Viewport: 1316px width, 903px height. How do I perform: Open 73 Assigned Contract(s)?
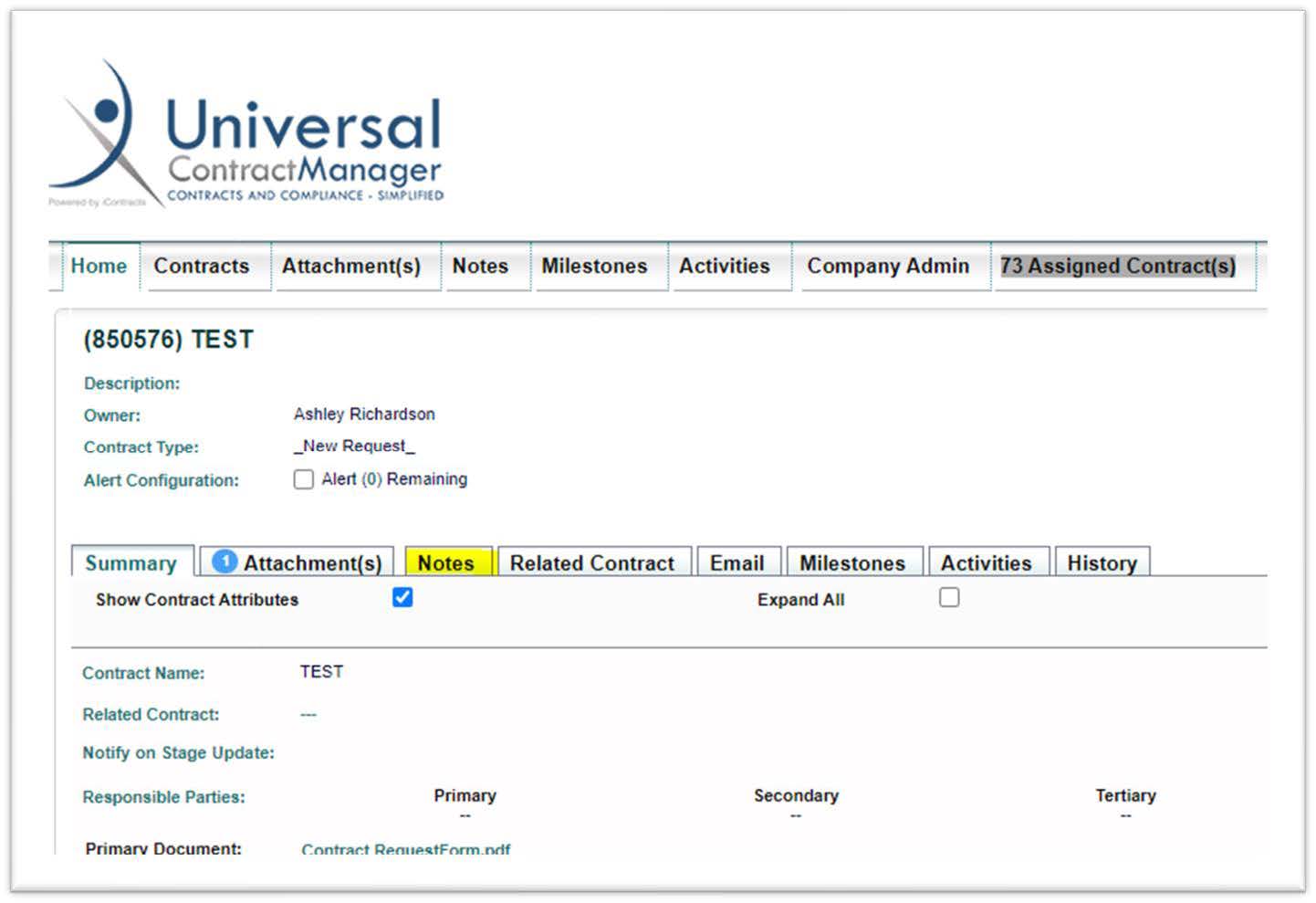point(1117,266)
